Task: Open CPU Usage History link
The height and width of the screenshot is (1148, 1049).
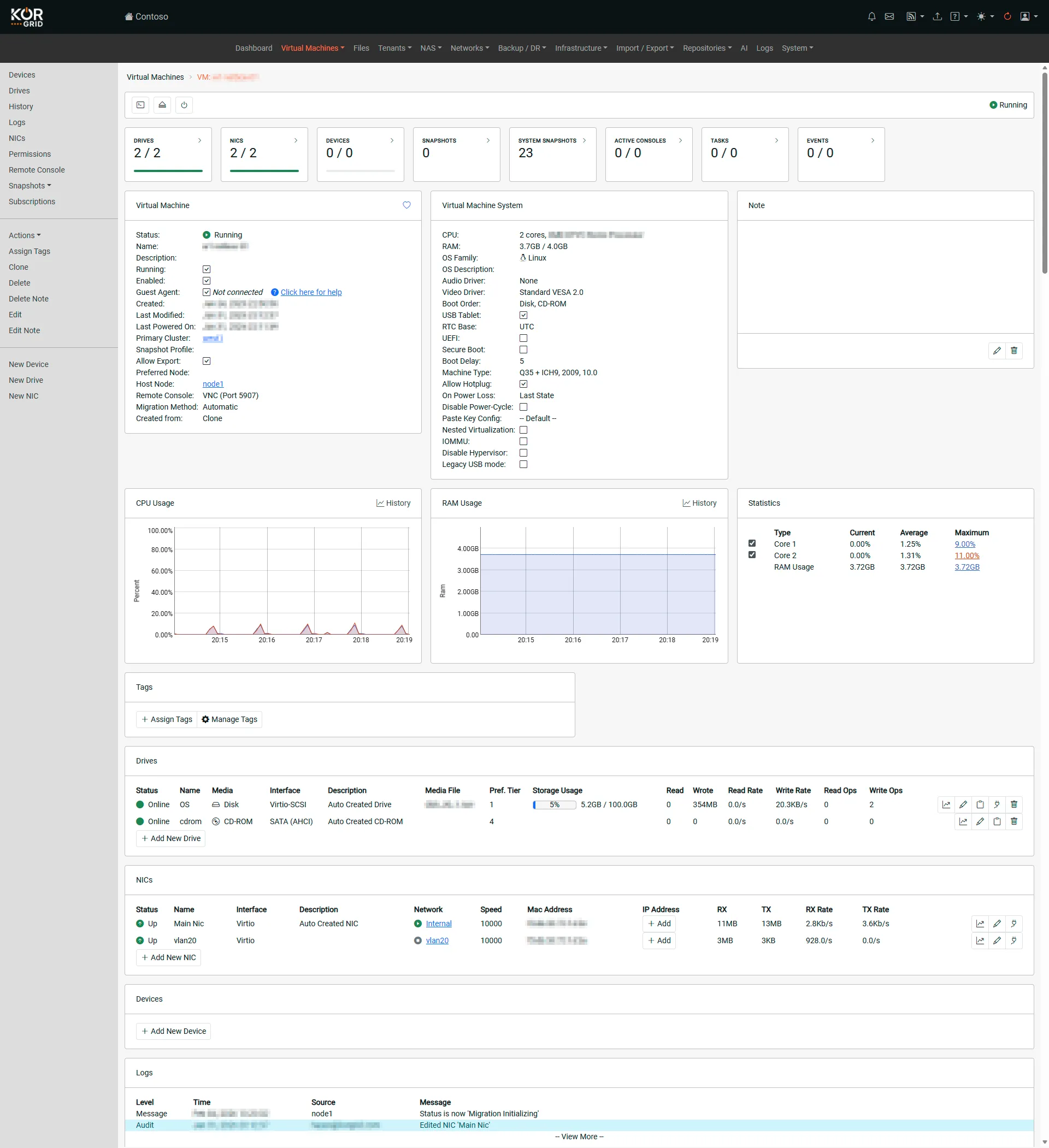Action: (393, 503)
